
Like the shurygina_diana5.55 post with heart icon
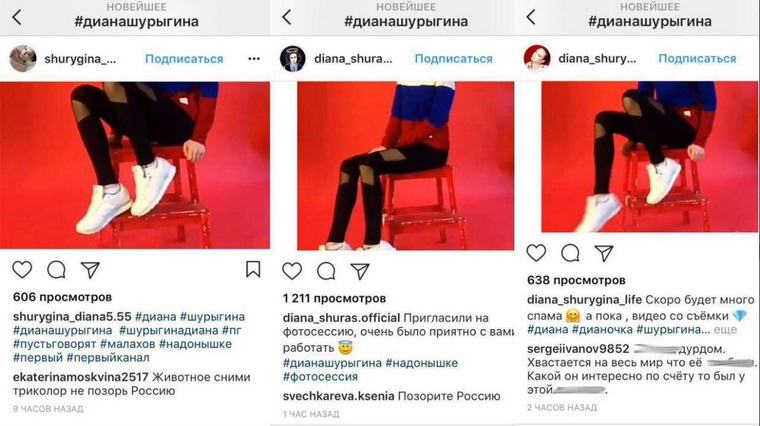(x=22, y=269)
